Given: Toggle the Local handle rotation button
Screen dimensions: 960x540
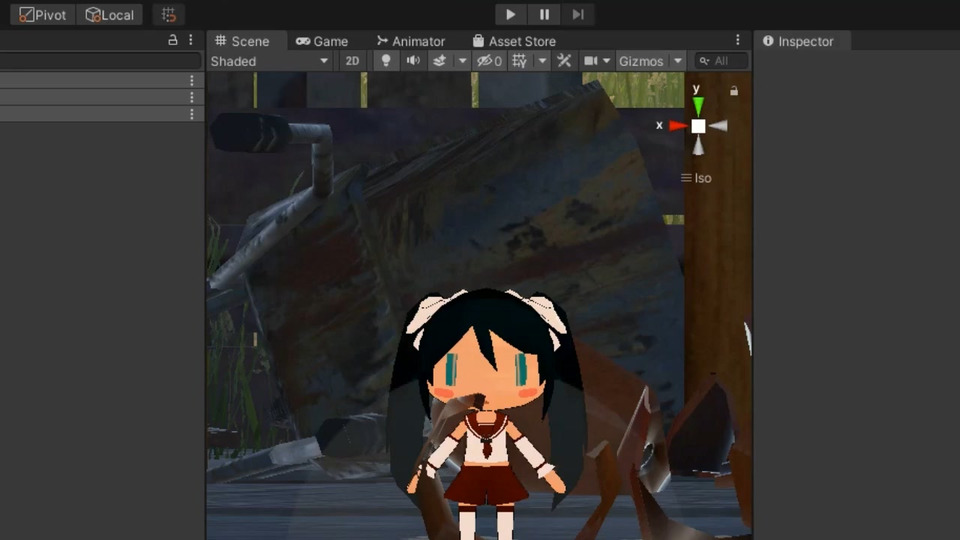Looking at the screenshot, I should click(x=110, y=15).
